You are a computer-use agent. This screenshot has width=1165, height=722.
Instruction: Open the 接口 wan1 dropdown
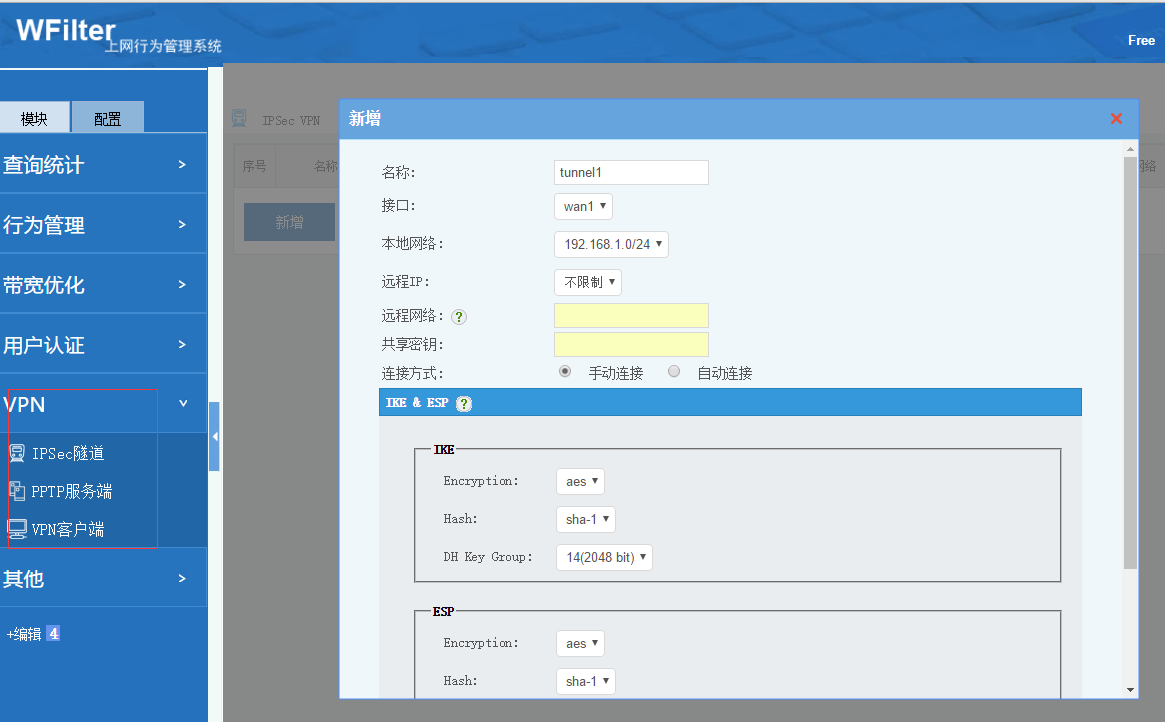[583, 206]
